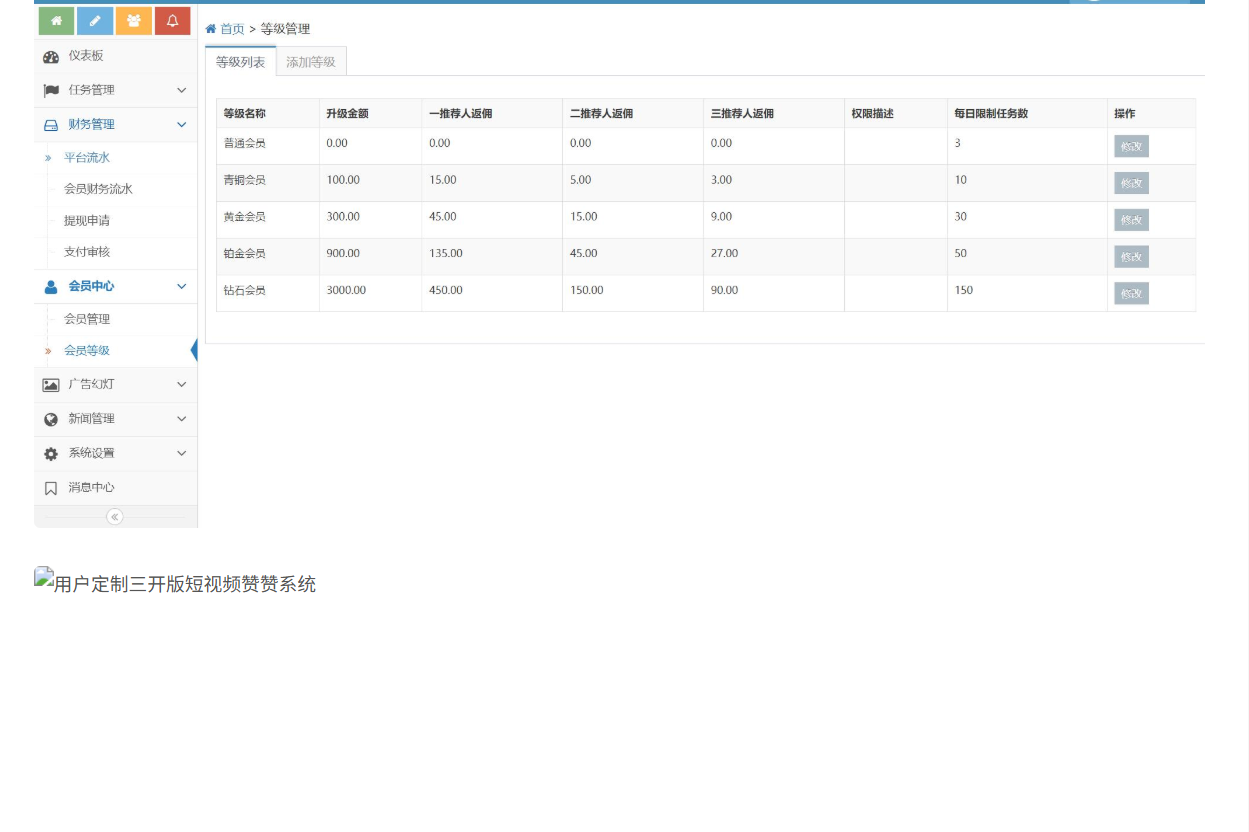Collapse the sidebar with double-arrow button

coord(115,517)
